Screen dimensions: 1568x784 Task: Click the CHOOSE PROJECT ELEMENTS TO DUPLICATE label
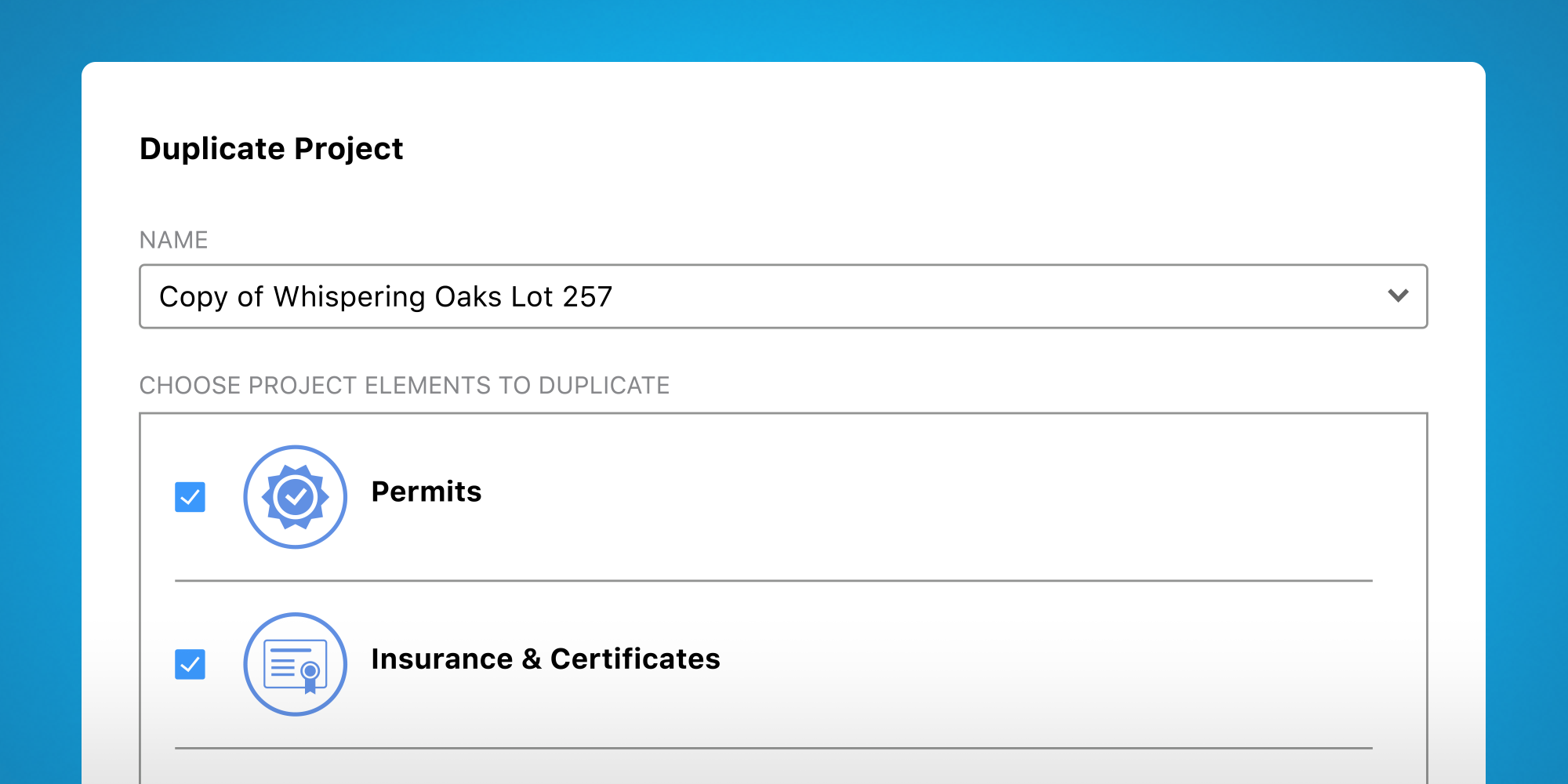[x=405, y=385]
